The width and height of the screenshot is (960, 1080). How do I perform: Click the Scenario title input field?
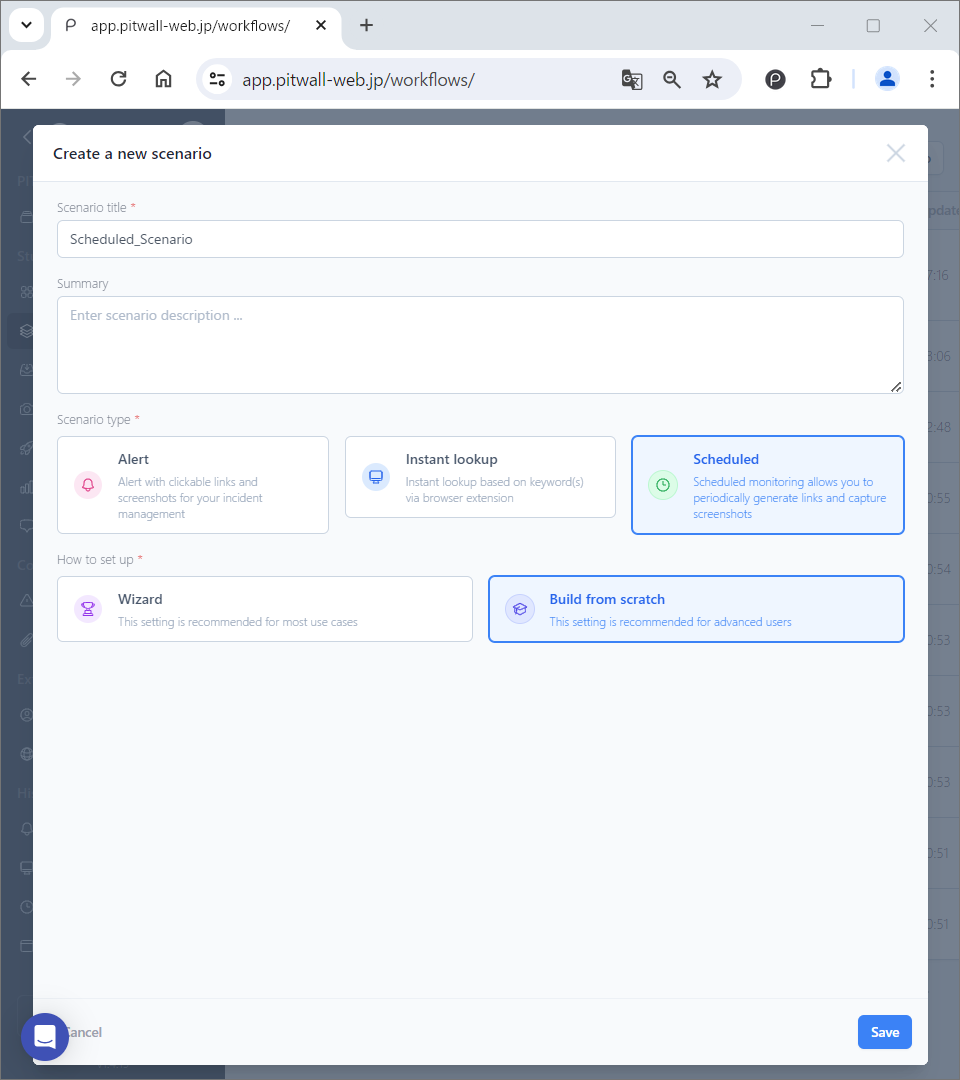click(x=480, y=239)
